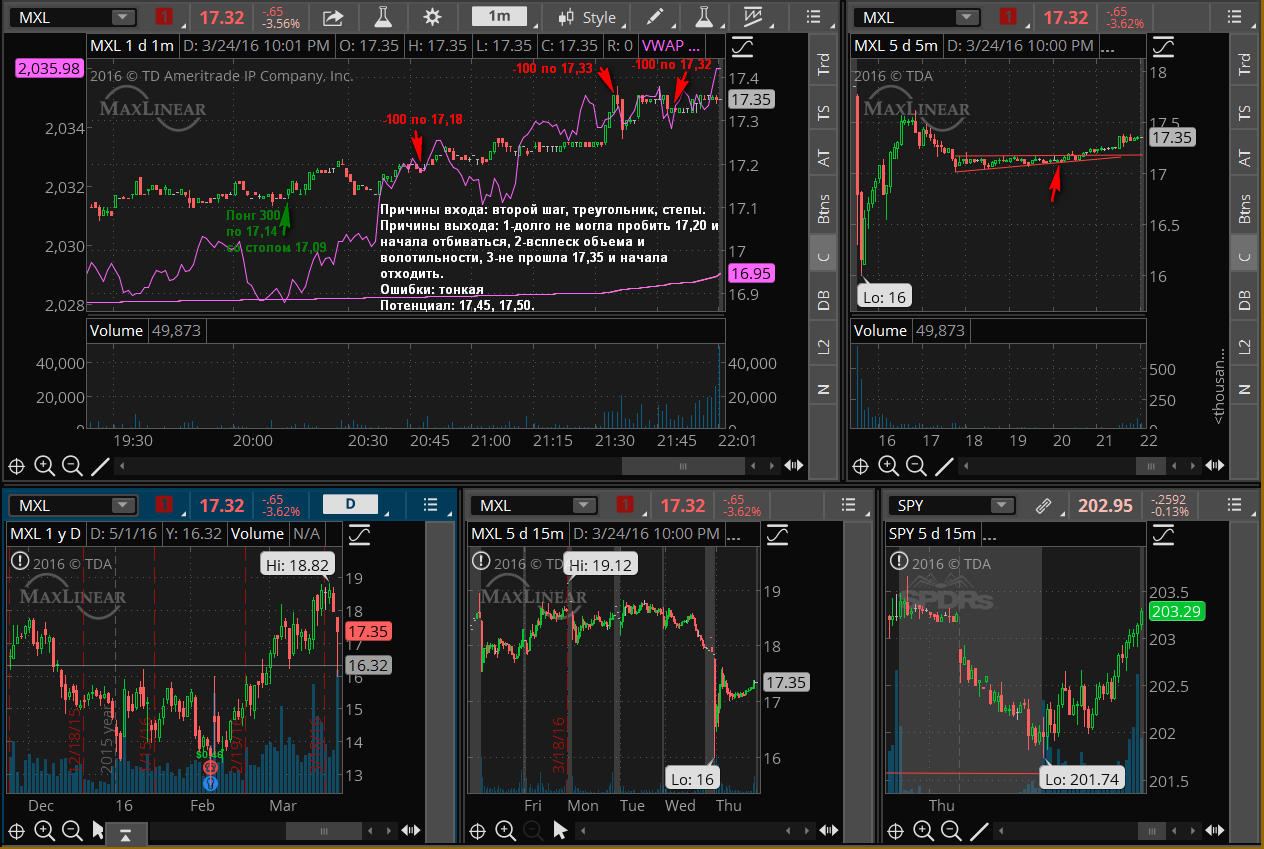Viewport: 1264px width, 849px height.
Task: Click info icon on MXL daily chart
Action: (19, 563)
